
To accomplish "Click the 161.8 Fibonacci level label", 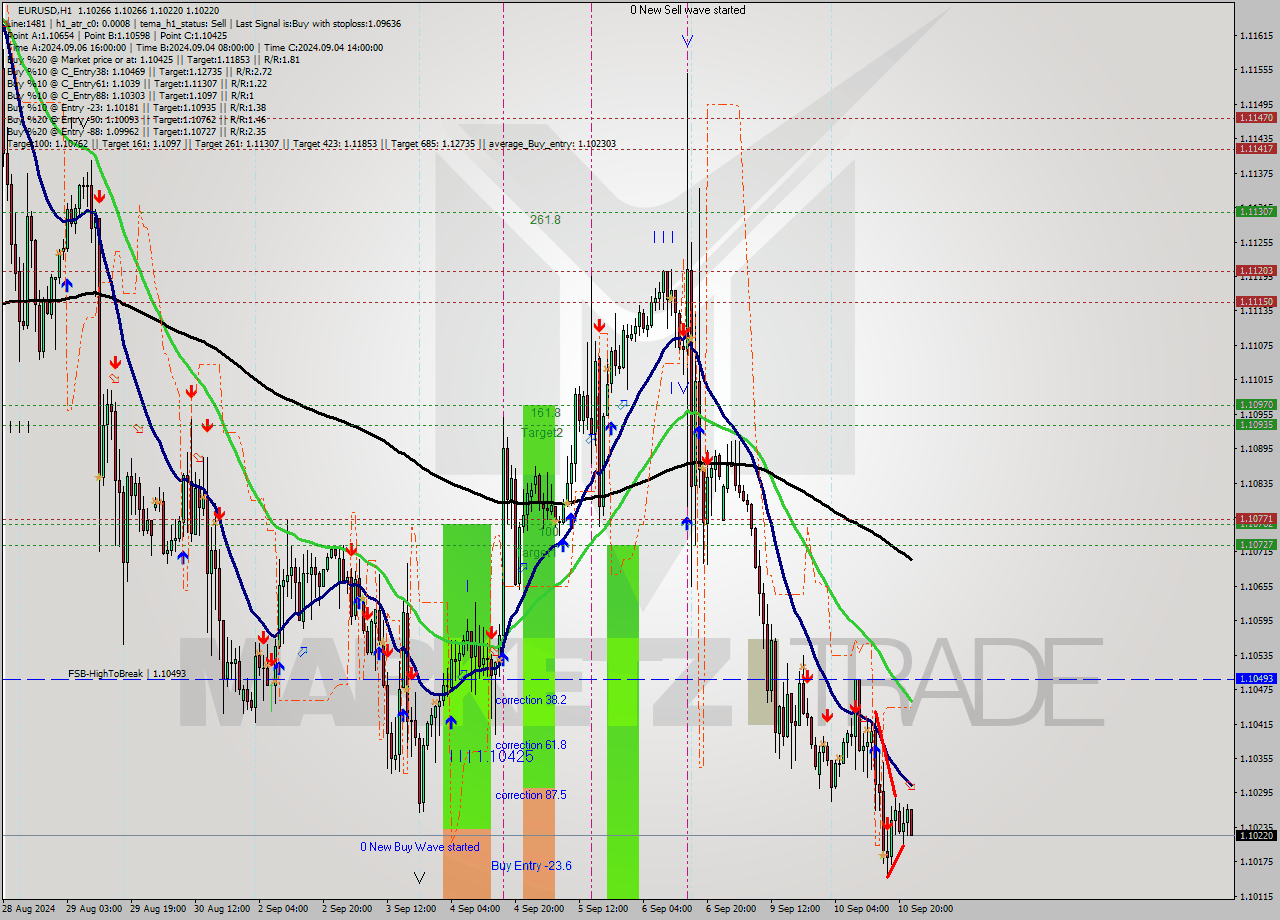I will [545, 412].
